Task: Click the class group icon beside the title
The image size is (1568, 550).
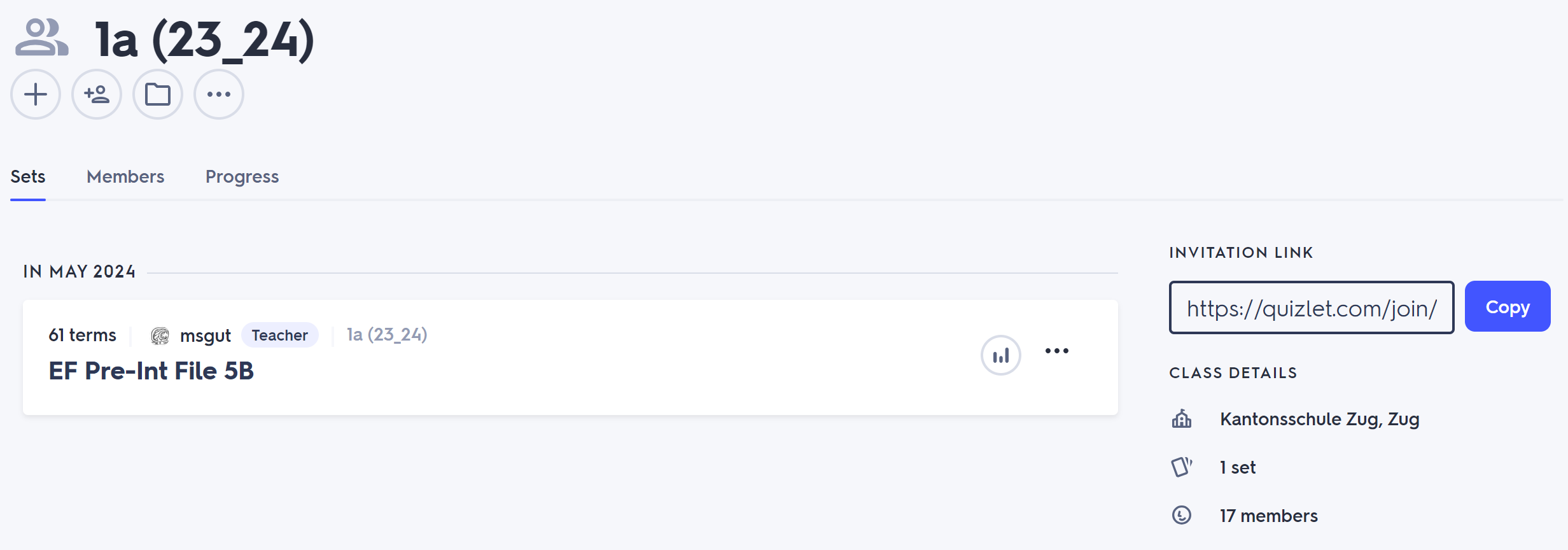Action: point(42,38)
